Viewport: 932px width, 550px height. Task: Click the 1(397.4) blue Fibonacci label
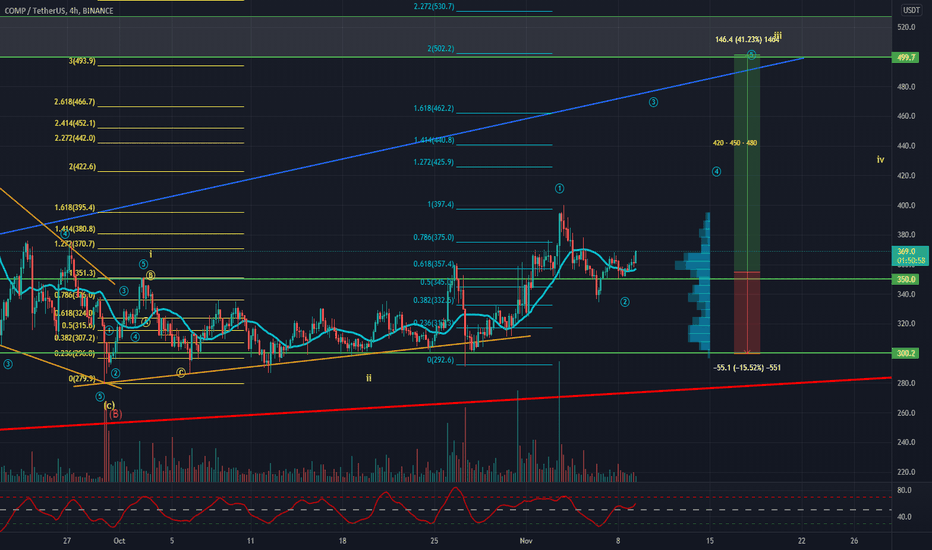pyautogui.click(x=440, y=205)
